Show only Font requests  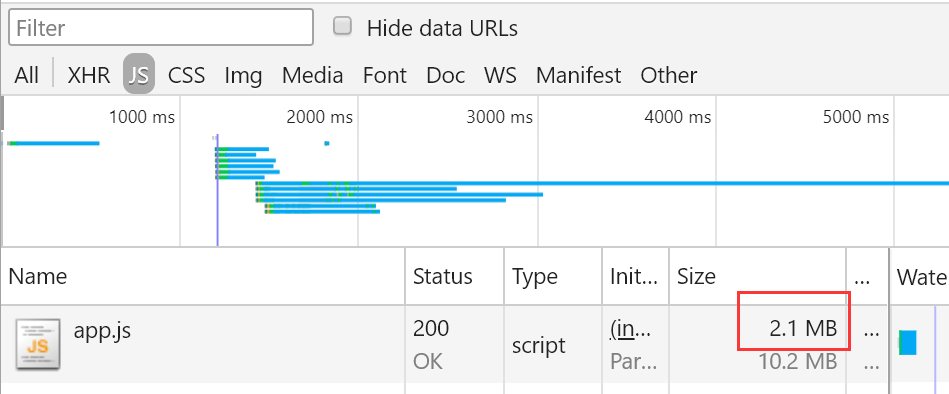[385, 75]
